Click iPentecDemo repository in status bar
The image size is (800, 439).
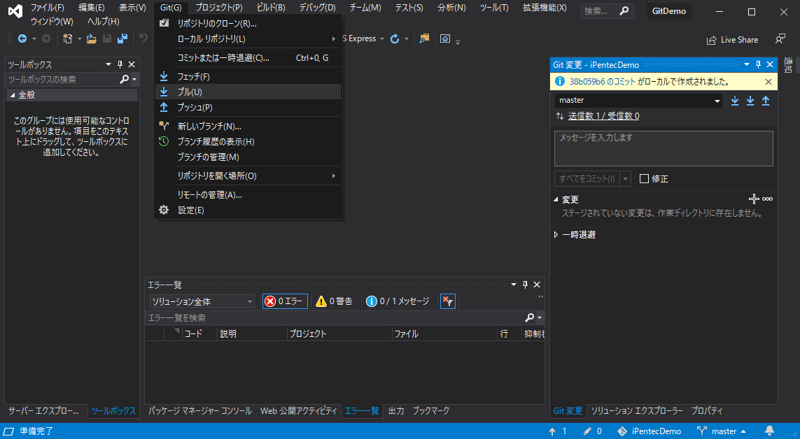coord(649,431)
